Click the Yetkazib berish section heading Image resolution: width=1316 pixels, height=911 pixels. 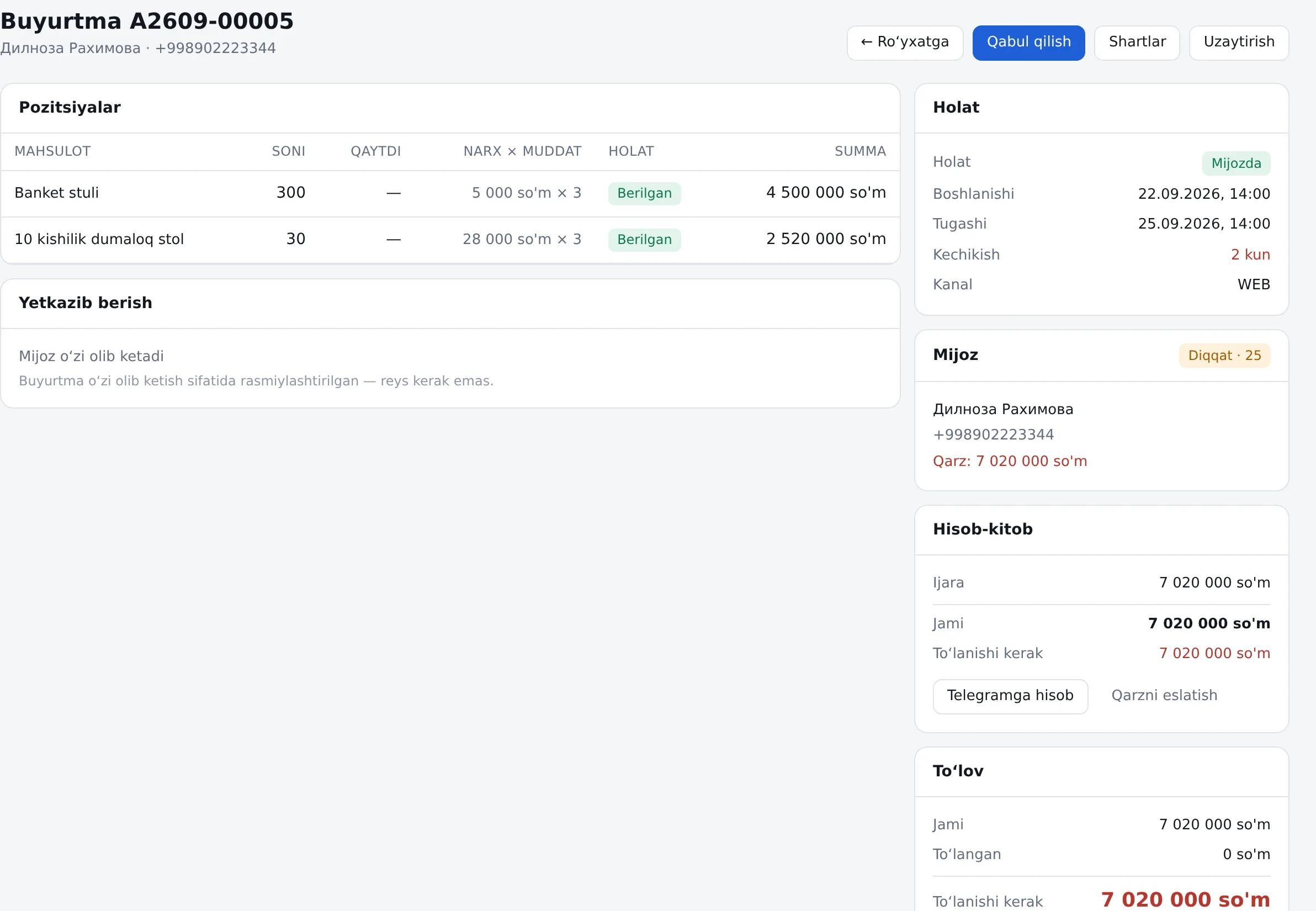point(86,303)
